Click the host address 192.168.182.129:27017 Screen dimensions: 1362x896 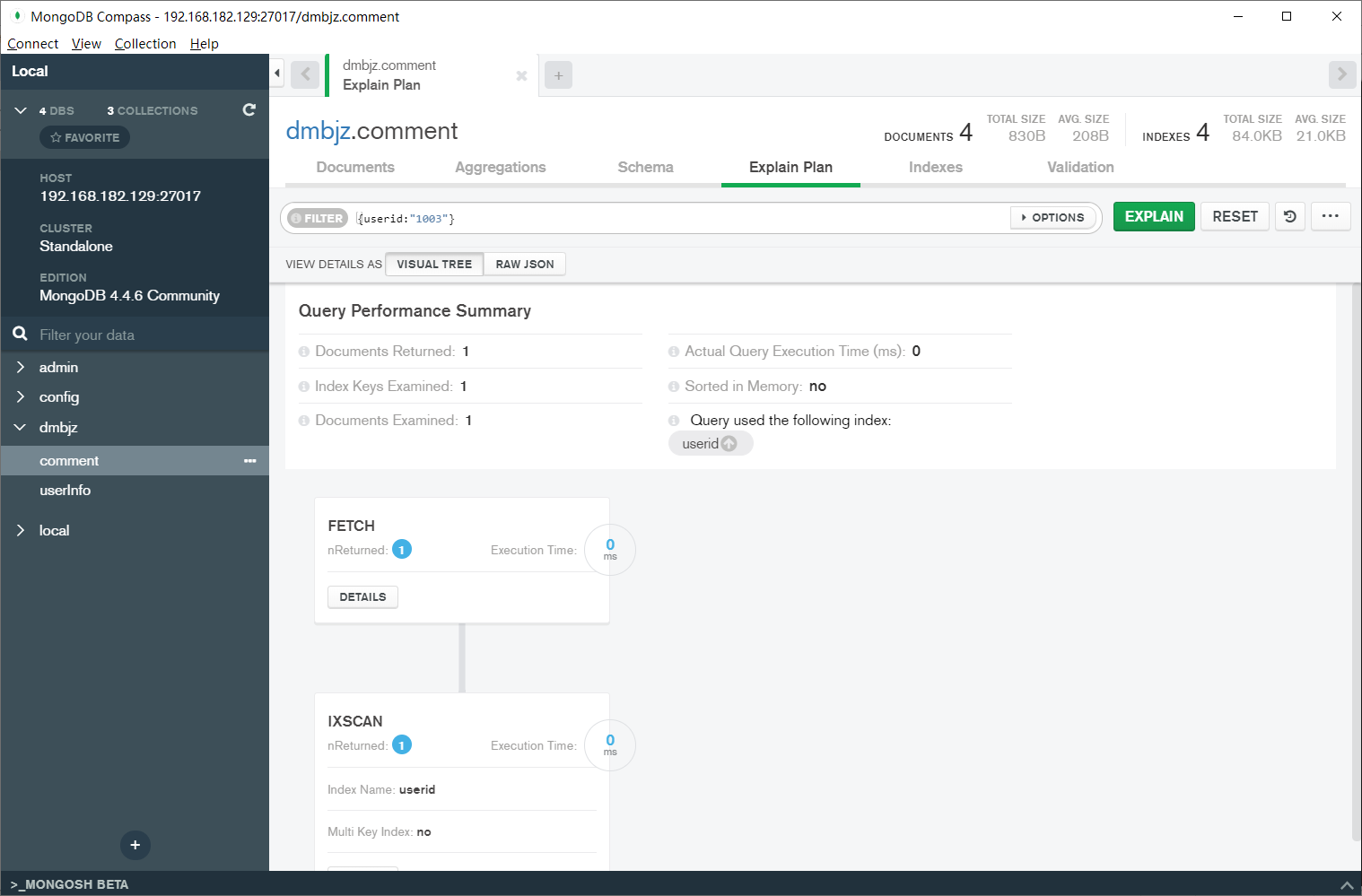click(120, 196)
